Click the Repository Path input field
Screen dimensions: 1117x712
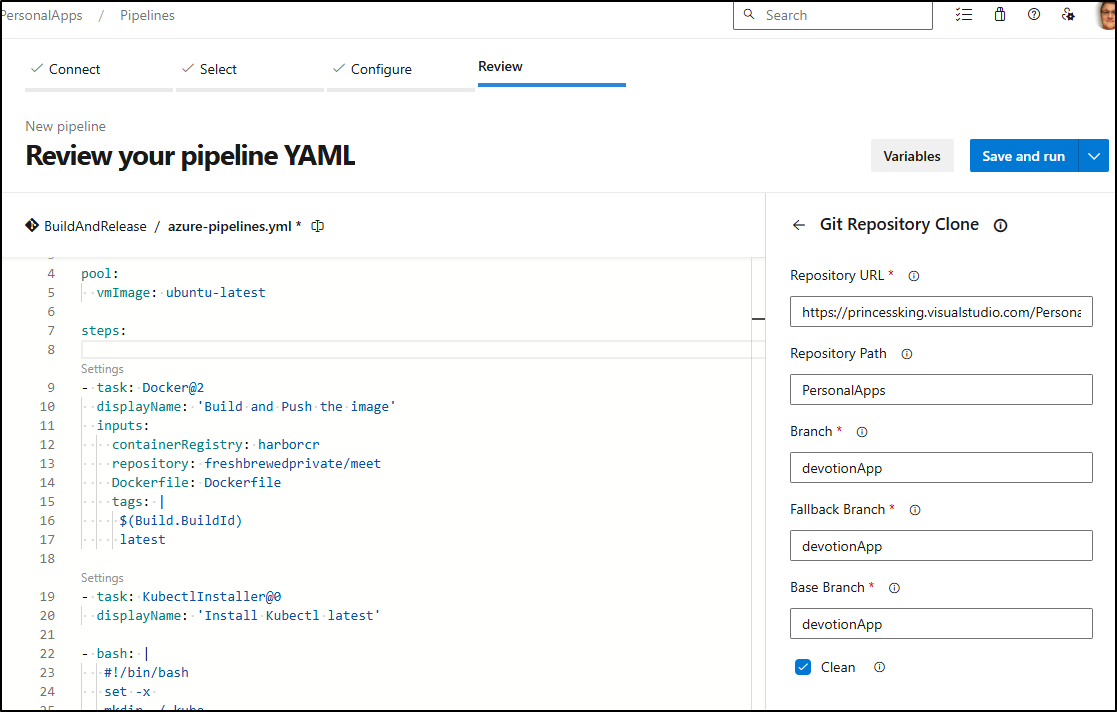pyautogui.click(x=941, y=390)
